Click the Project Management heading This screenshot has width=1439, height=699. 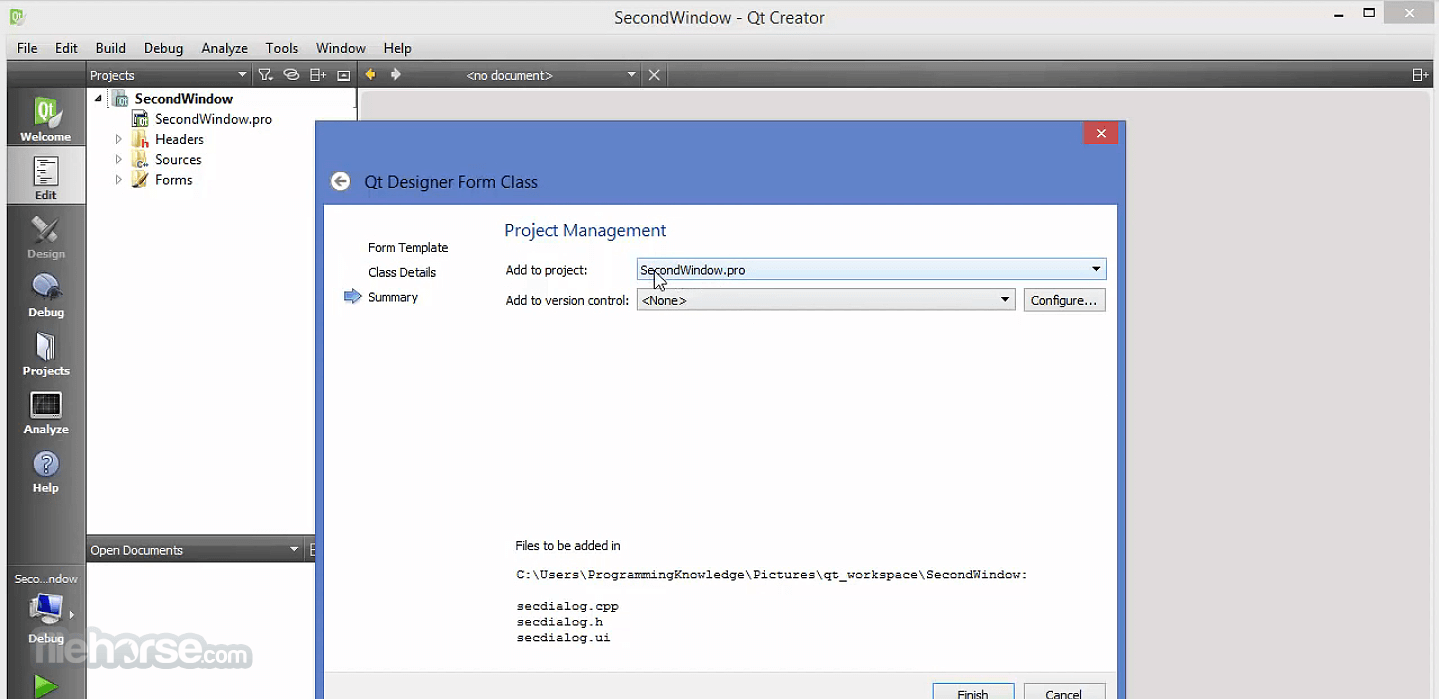tap(585, 230)
